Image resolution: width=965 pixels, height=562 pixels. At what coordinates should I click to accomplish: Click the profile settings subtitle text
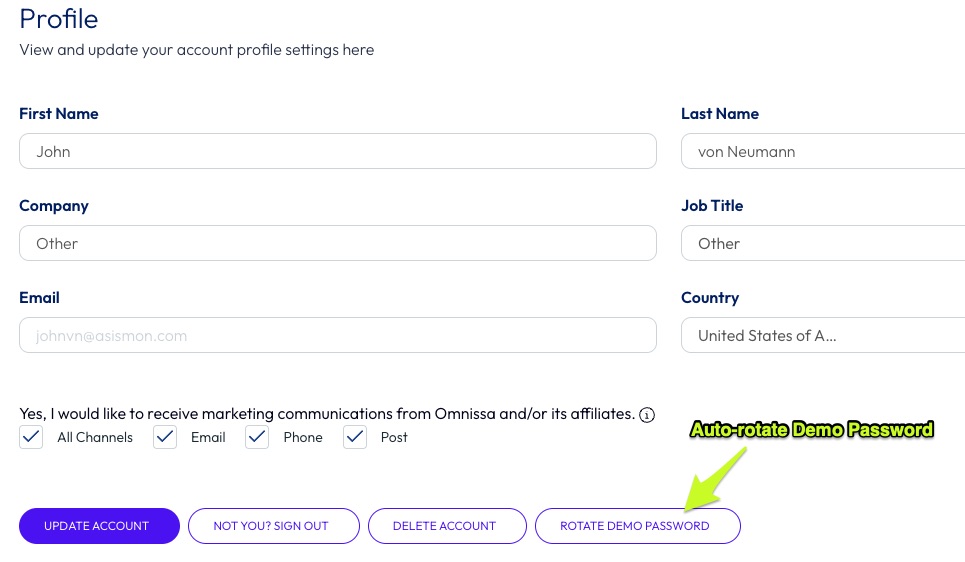tap(196, 49)
